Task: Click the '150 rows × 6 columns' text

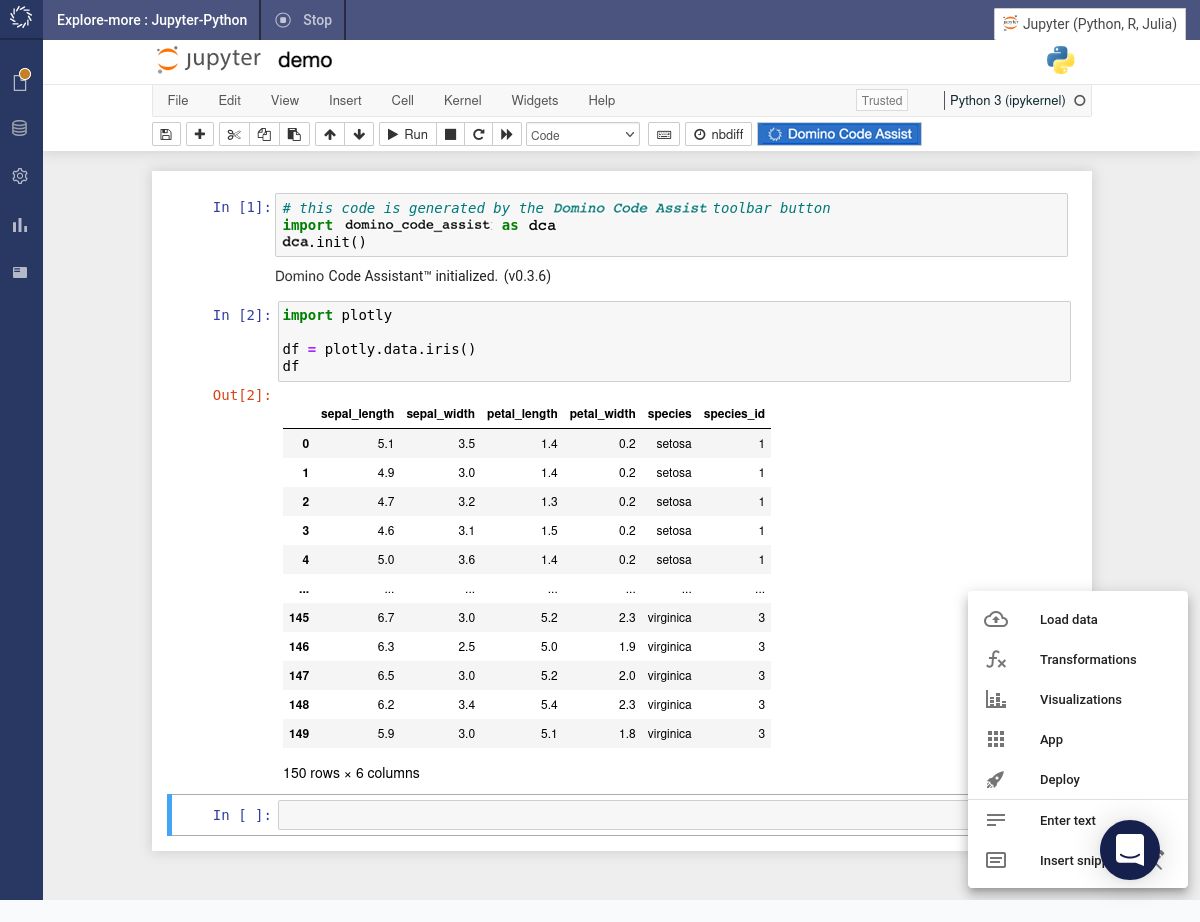Action: 351,773
